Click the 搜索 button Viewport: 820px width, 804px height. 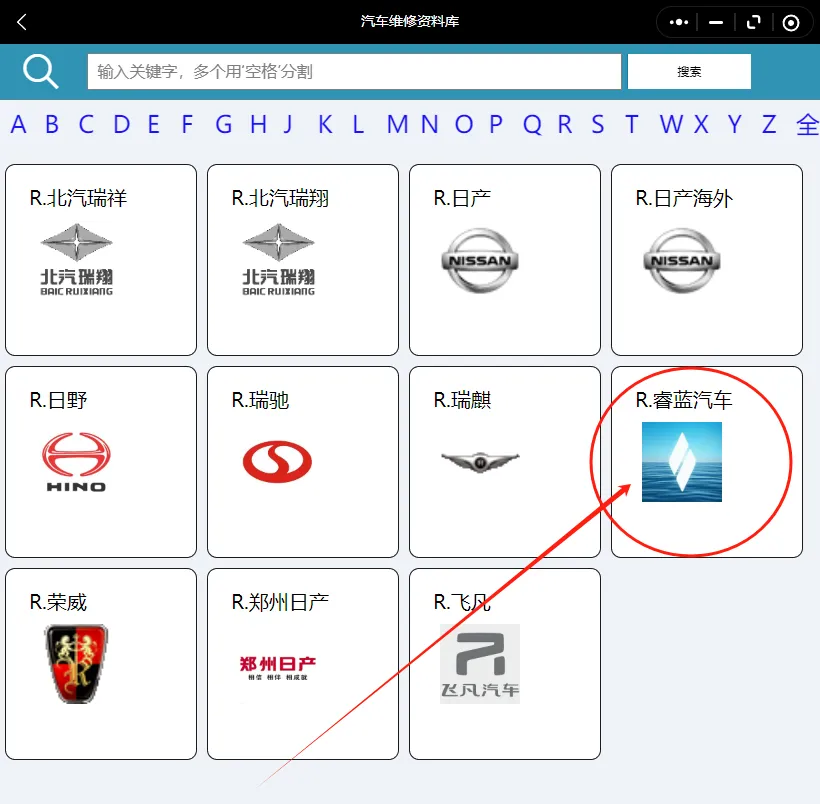coord(689,72)
